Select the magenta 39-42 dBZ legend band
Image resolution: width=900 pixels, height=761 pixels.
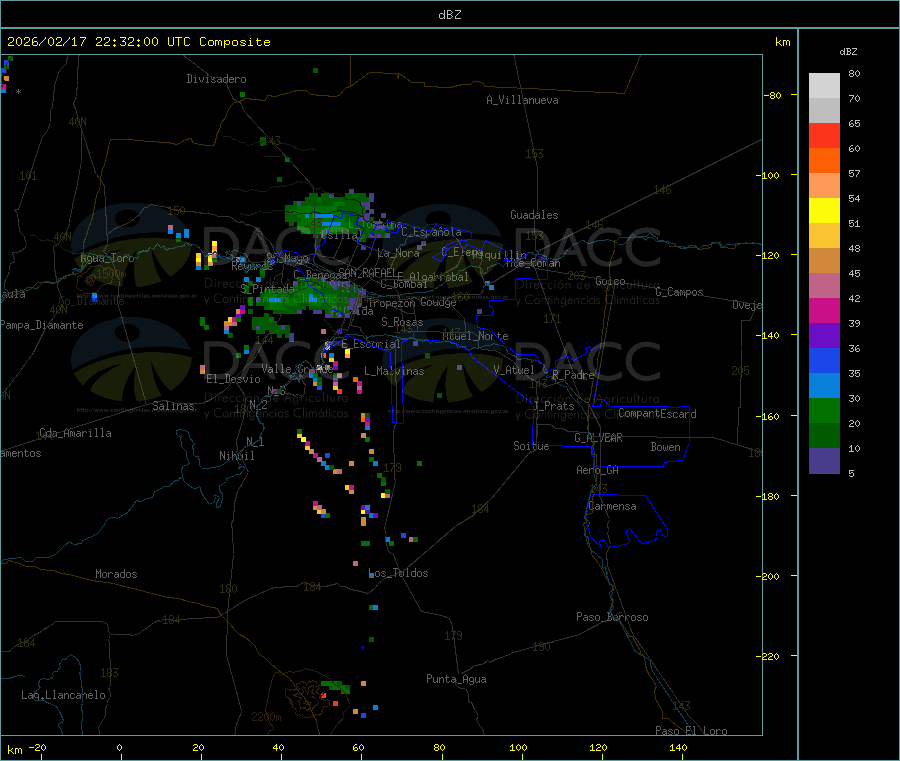[824, 310]
